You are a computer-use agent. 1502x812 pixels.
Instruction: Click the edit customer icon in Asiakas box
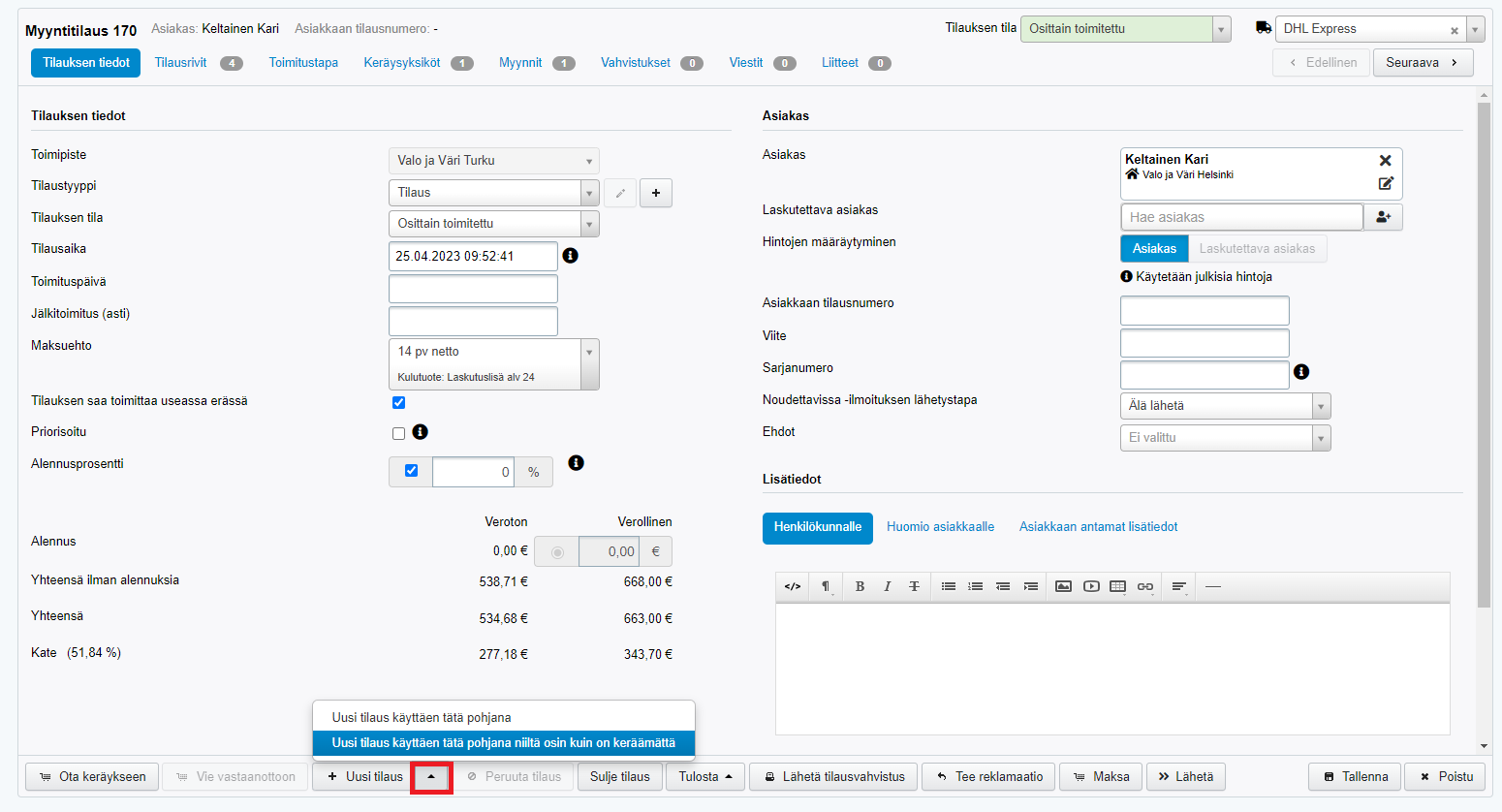(x=1385, y=183)
